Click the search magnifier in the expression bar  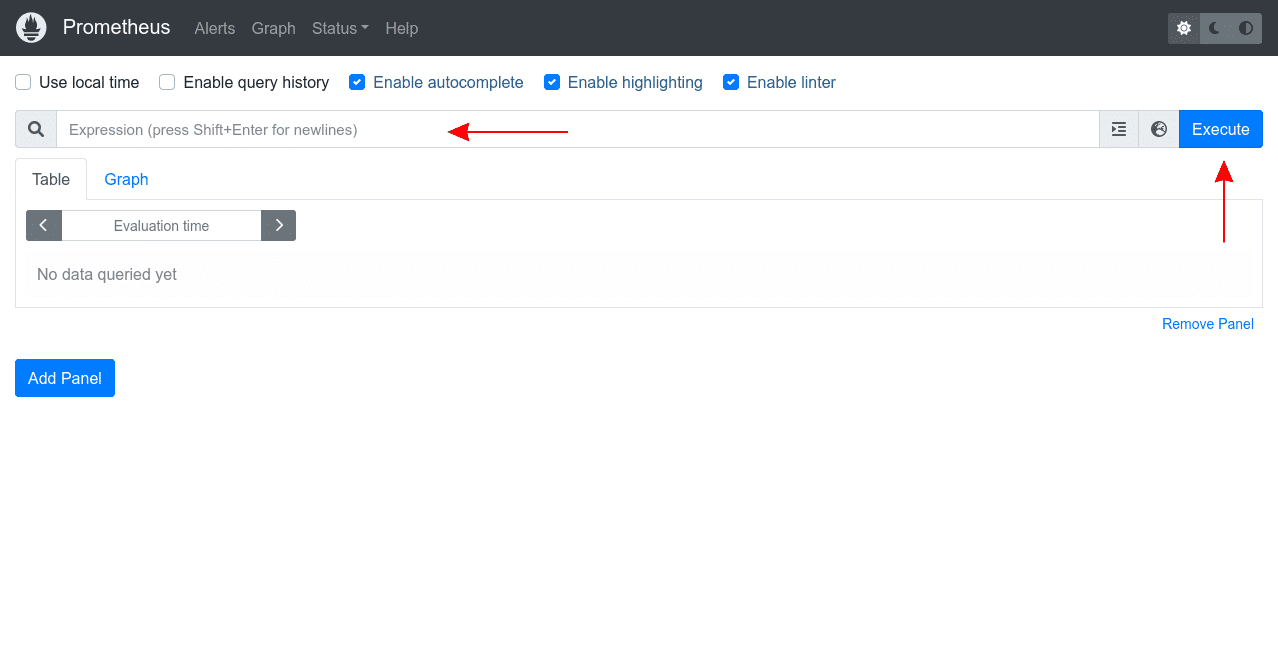click(x=35, y=129)
